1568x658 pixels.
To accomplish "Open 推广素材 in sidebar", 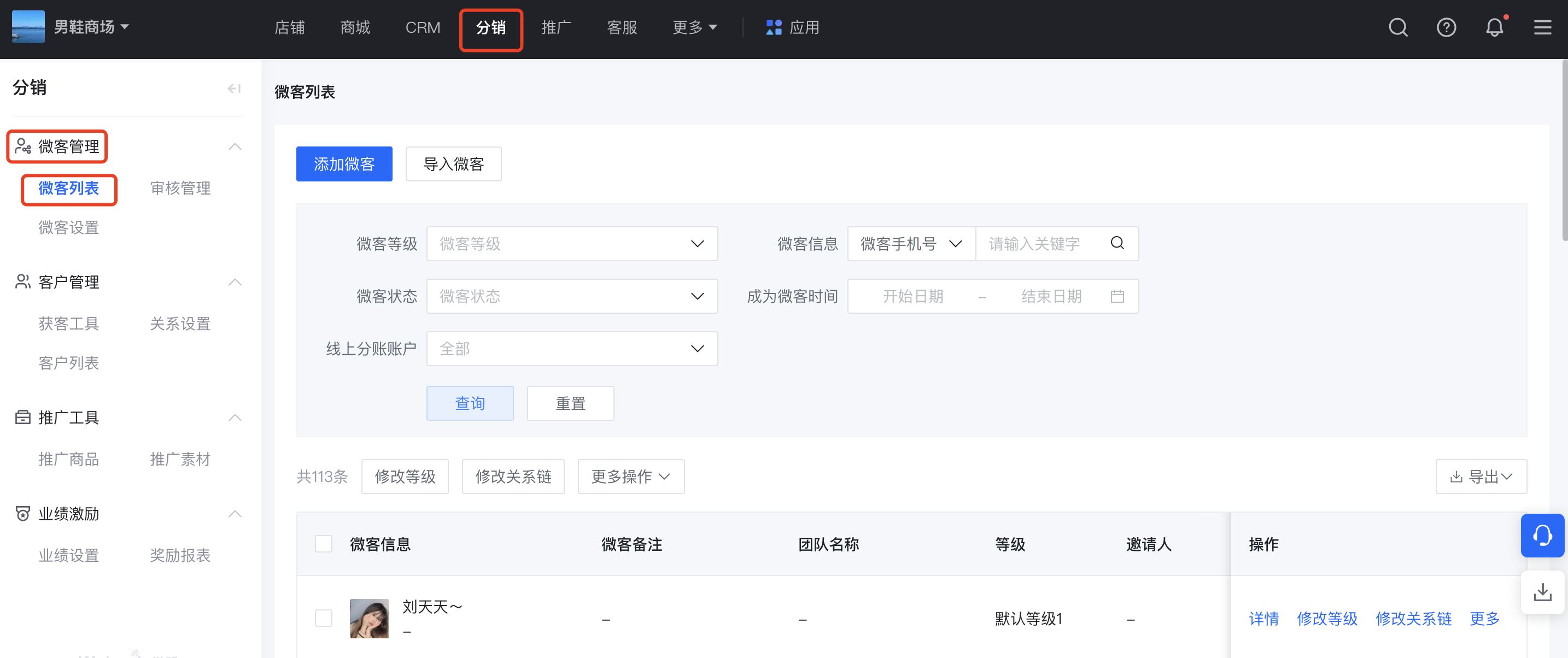I will (x=180, y=460).
